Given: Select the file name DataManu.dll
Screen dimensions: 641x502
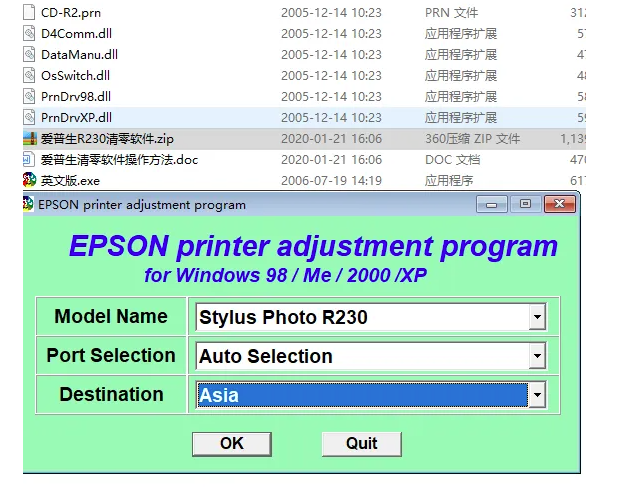Looking at the screenshot, I should [x=79, y=54].
